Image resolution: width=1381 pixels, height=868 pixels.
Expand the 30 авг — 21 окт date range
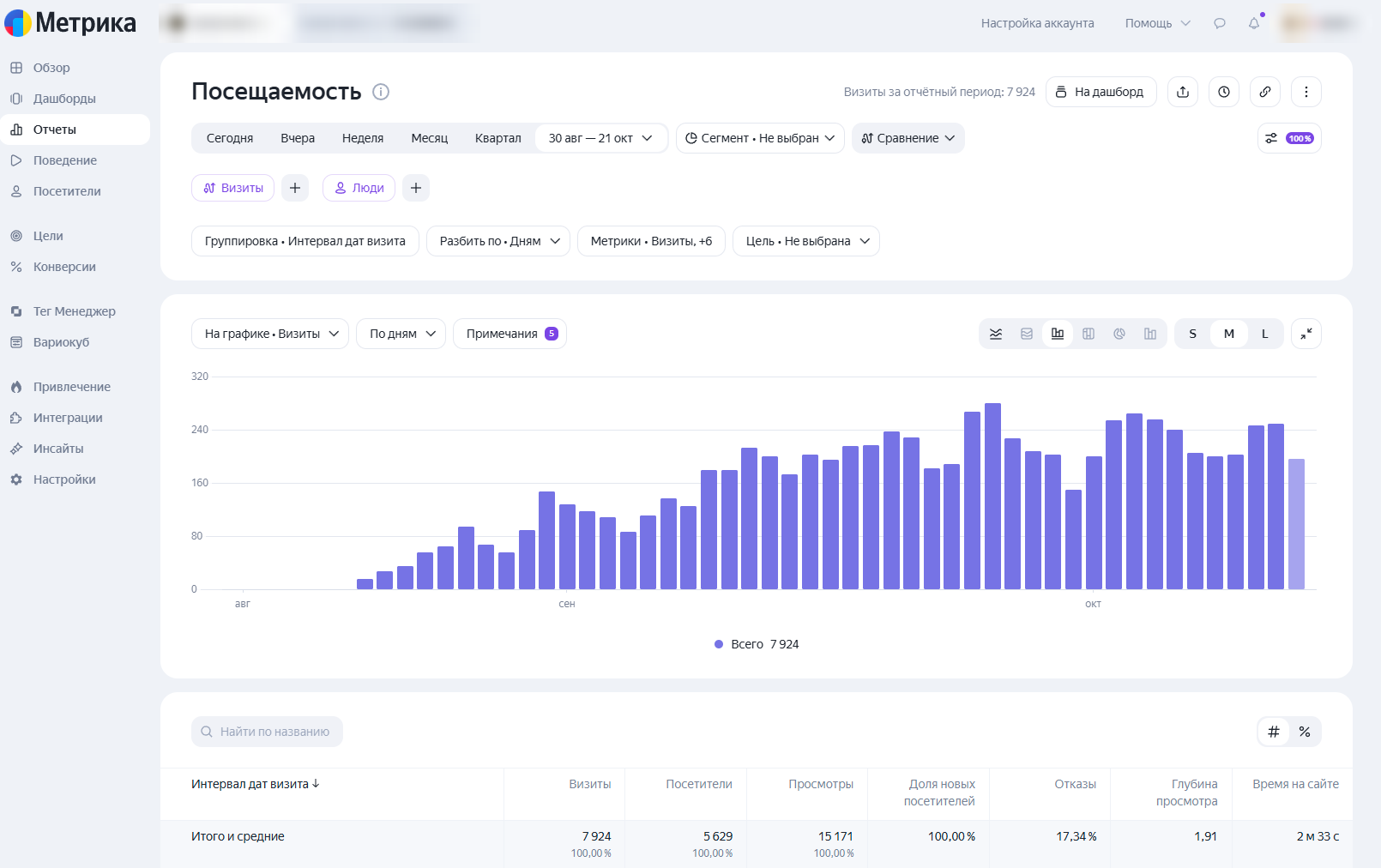(600, 138)
